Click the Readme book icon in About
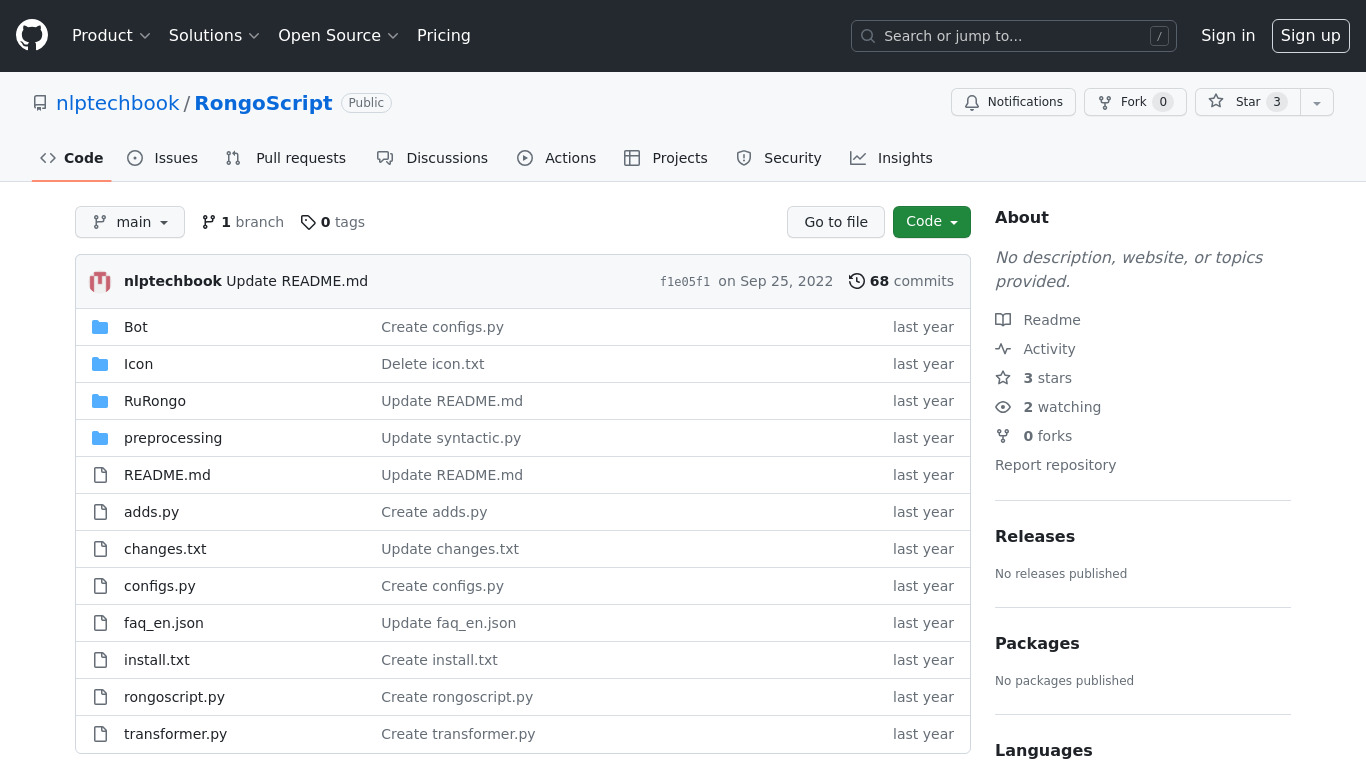Viewport: 1366px width, 768px height. pos(1003,320)
